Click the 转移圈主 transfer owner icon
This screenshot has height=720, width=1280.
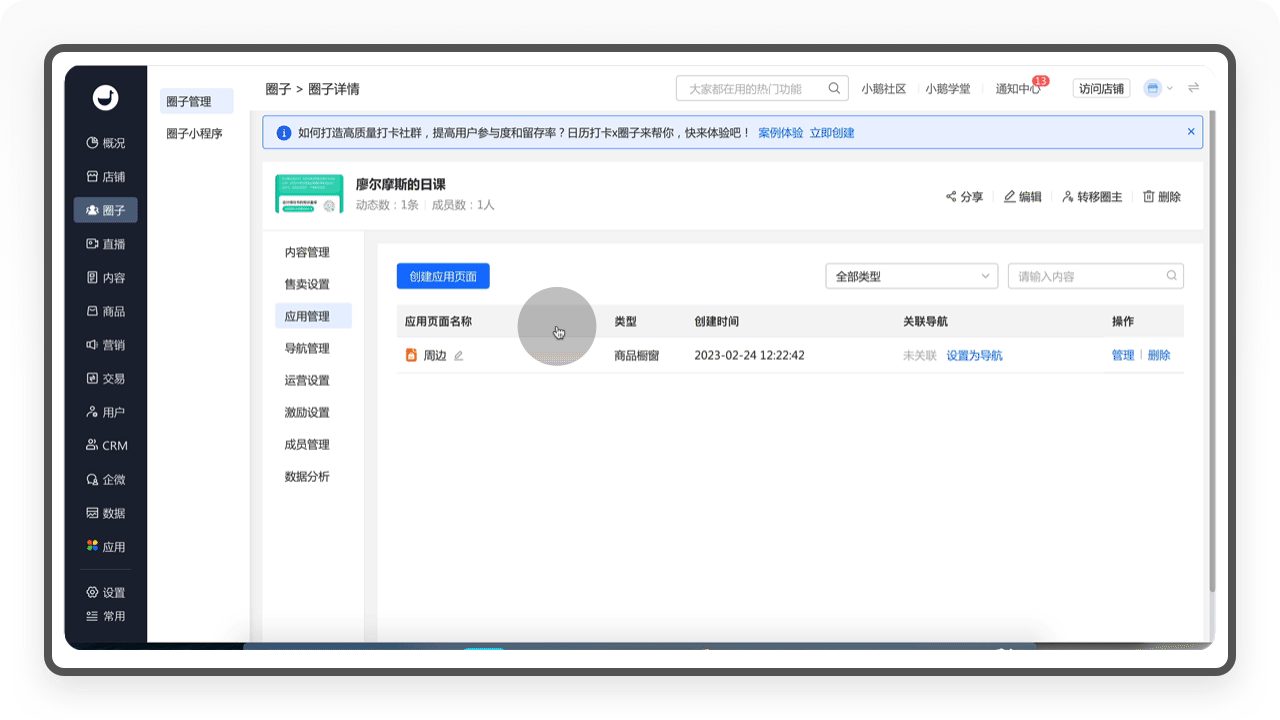click(x=1068, y=197)
